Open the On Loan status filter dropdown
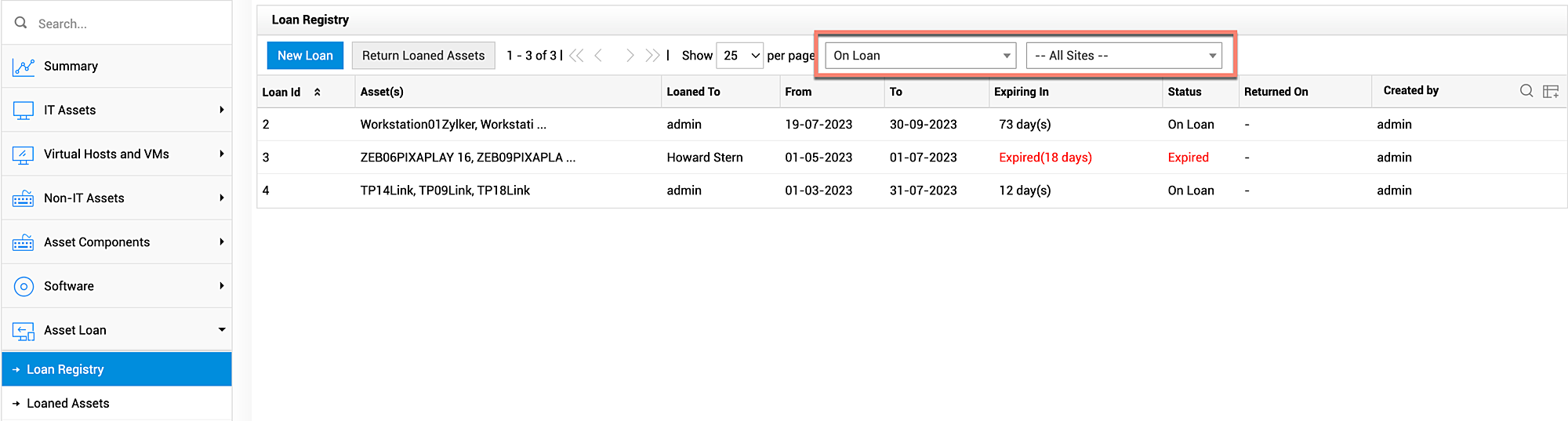The height and width of the screenshot is (421, 1568). [x=920, y=56]
